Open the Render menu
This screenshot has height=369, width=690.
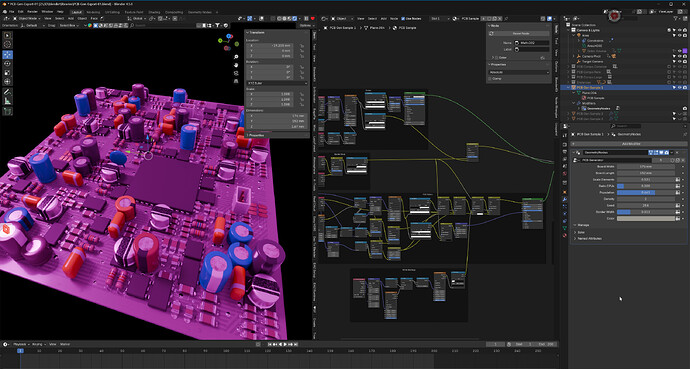point(33,11)
